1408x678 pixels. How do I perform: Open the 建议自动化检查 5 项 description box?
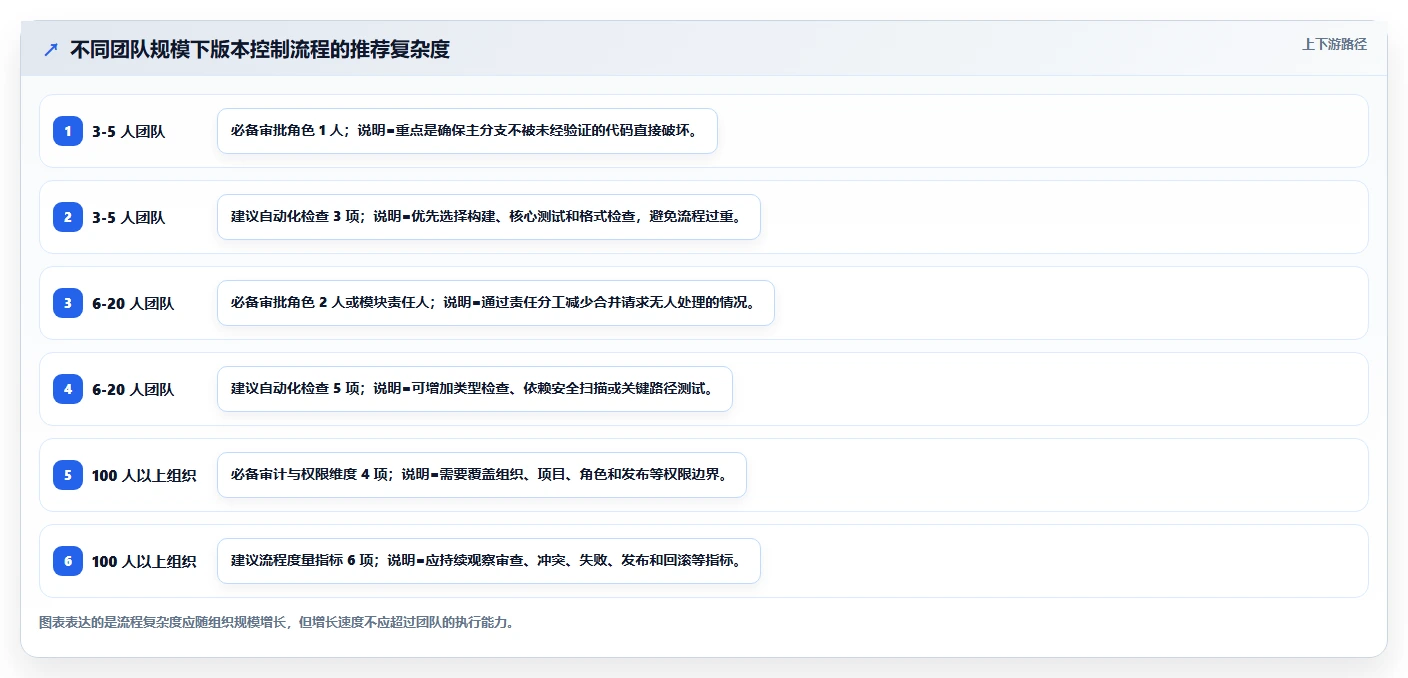pyautogui.click(x=475, y=389)
